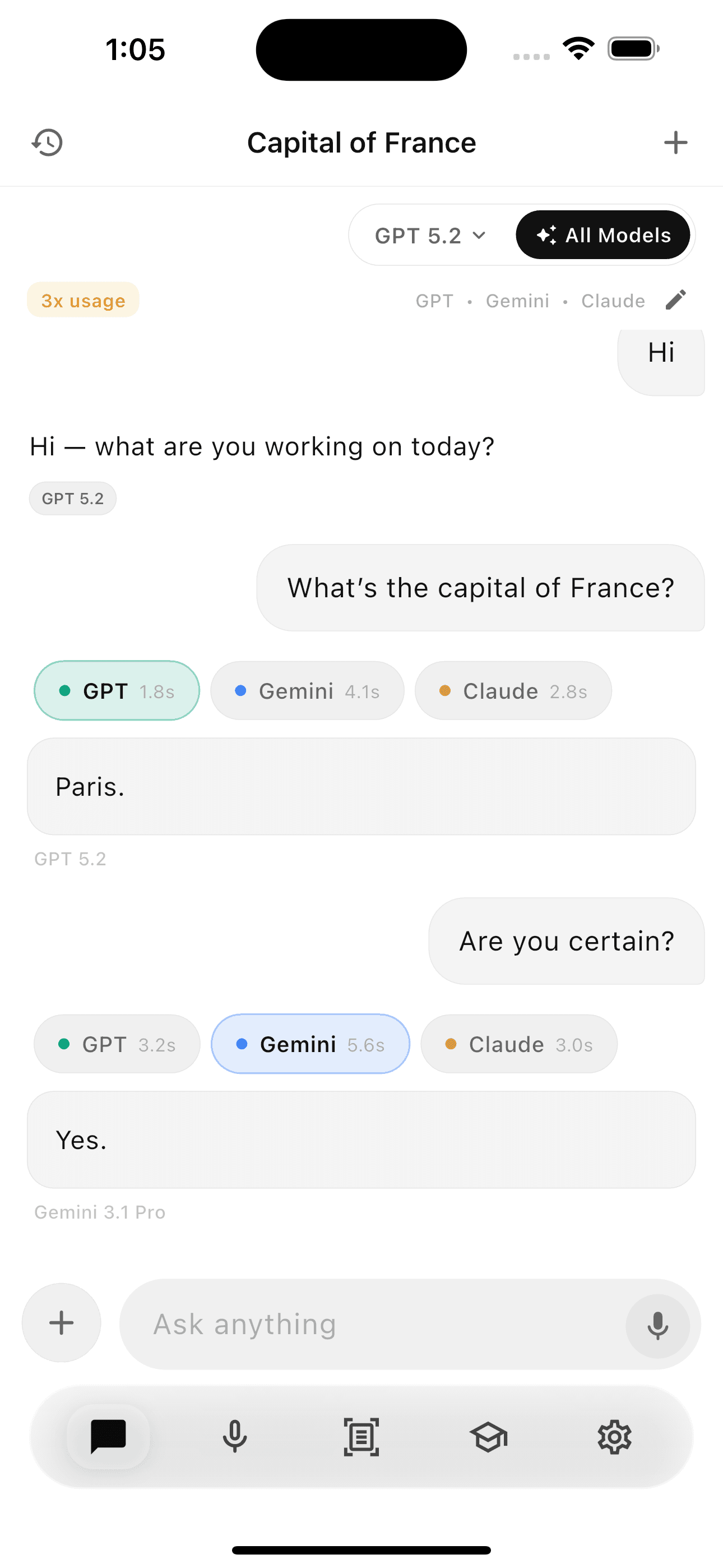
Task: Switch to the chat tab in bottom bar
Action: click(108, 1437)
